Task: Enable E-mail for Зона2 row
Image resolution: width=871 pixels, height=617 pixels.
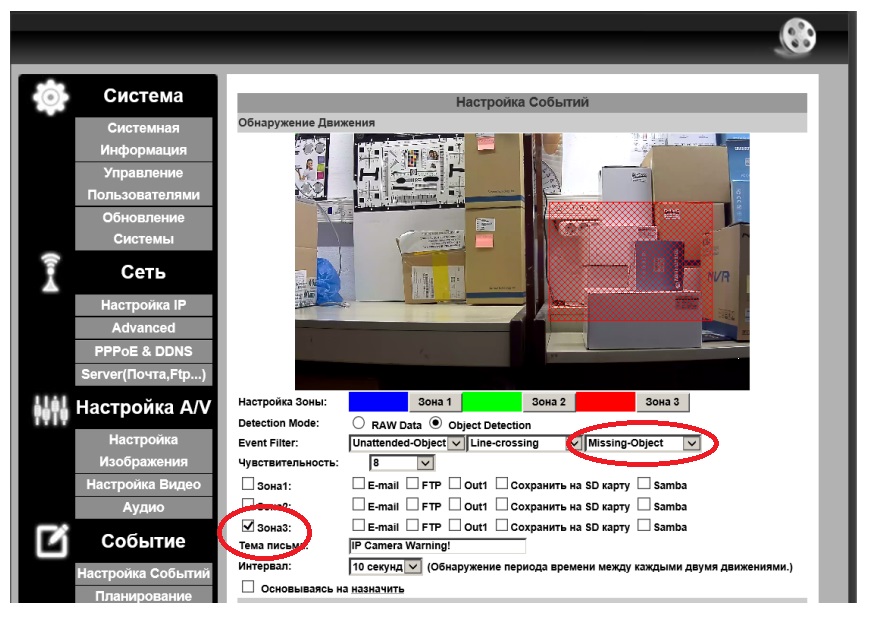Action: pos(358,504)
